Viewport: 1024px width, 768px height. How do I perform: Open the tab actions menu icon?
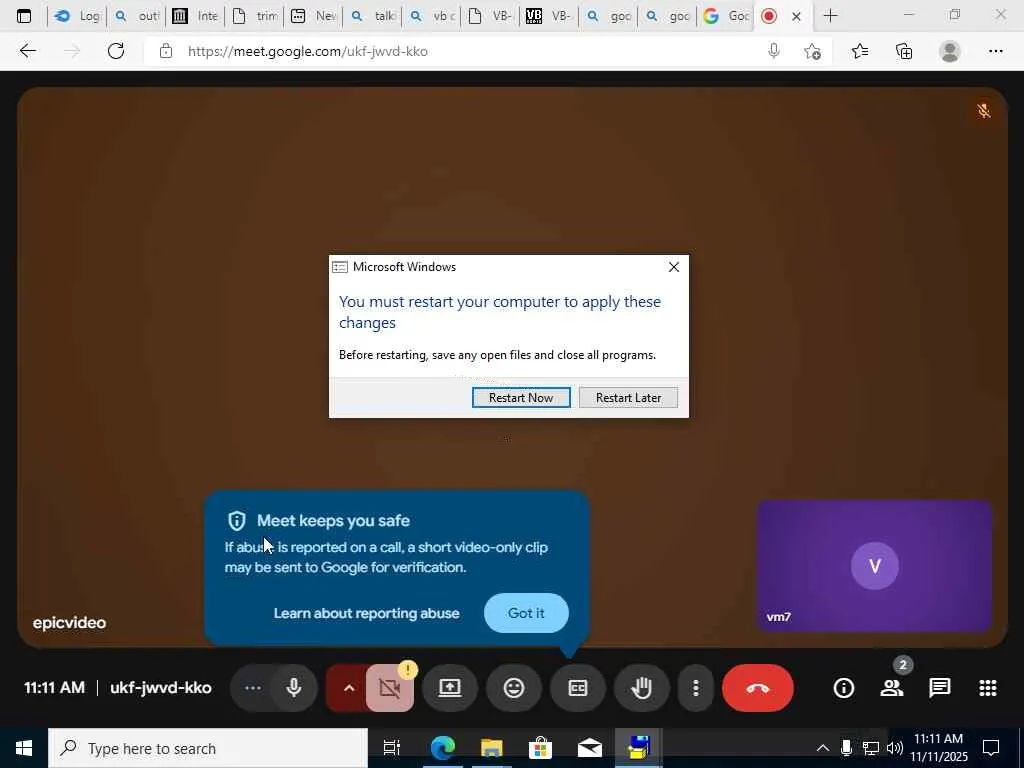(24, 16)
